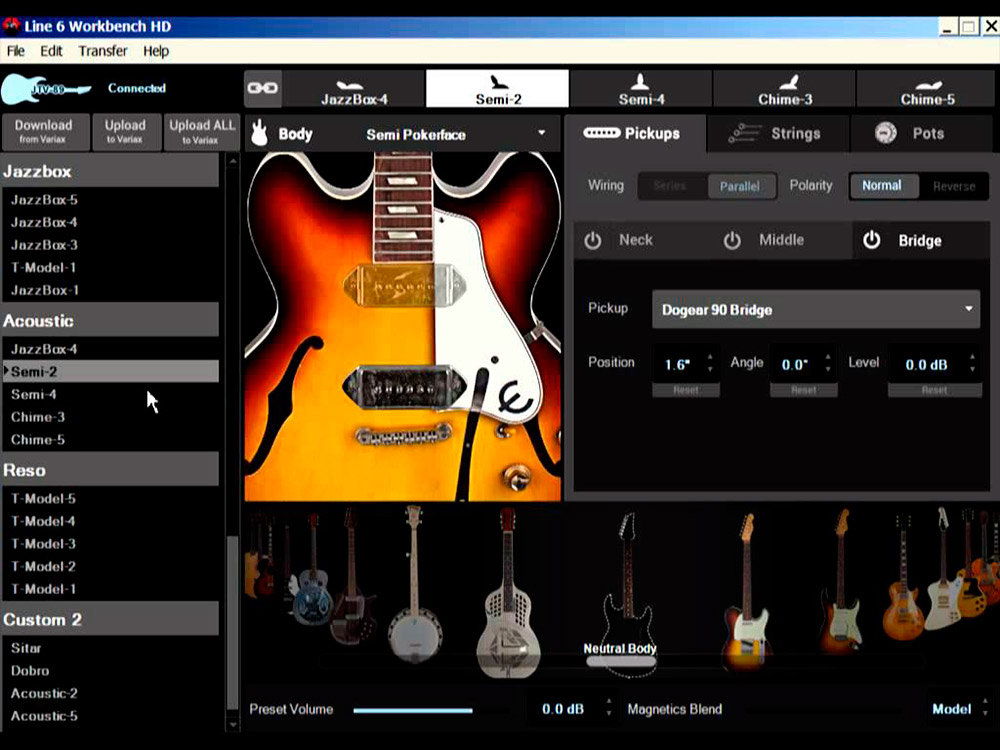Toggle the Neck pickup power switch
Screen dimensions: 1000x750
591,240
